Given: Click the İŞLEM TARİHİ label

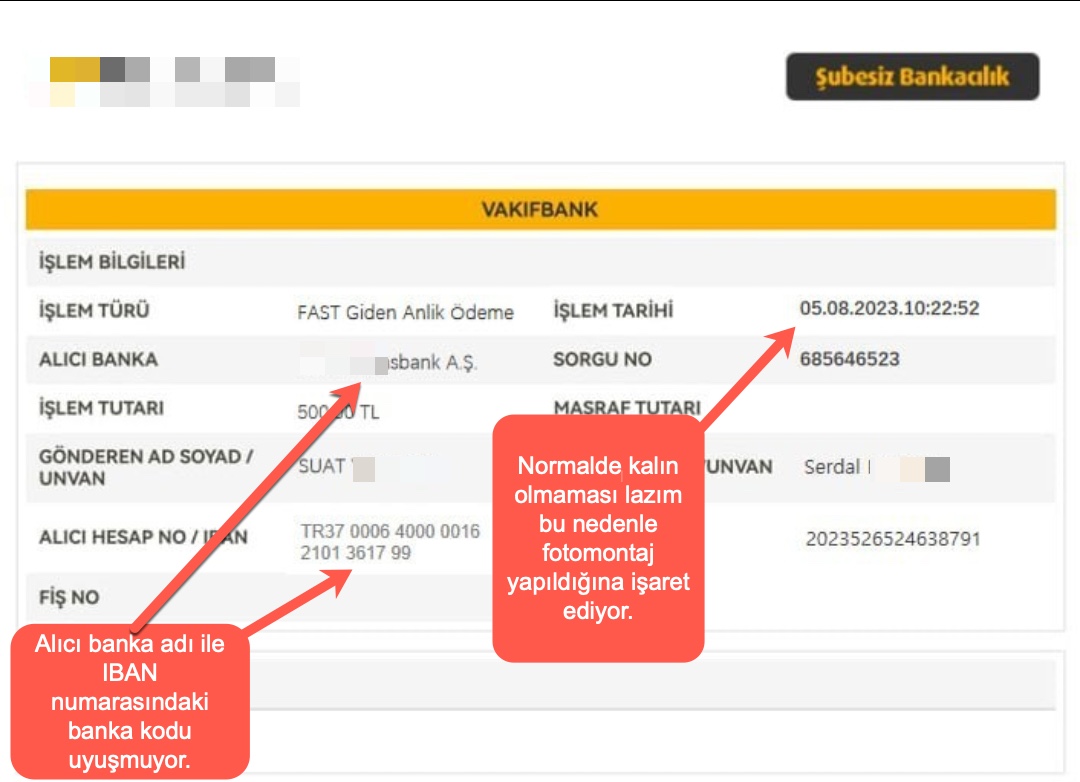Looking at the screenshot, I should (x=613, y=311).
